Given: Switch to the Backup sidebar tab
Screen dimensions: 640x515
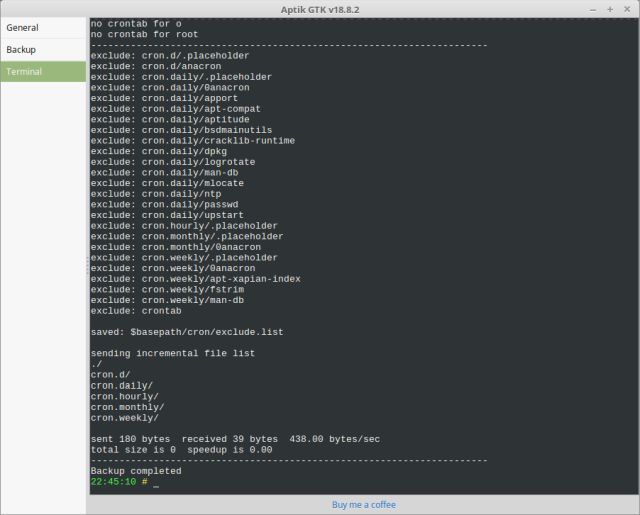Looking at the screenshot, I should coord(43,50).
